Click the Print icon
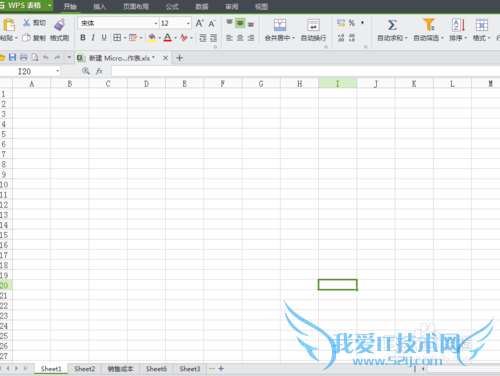Image resolution: width=500 pixels, height=376 pixels. (x=24, y=57)
